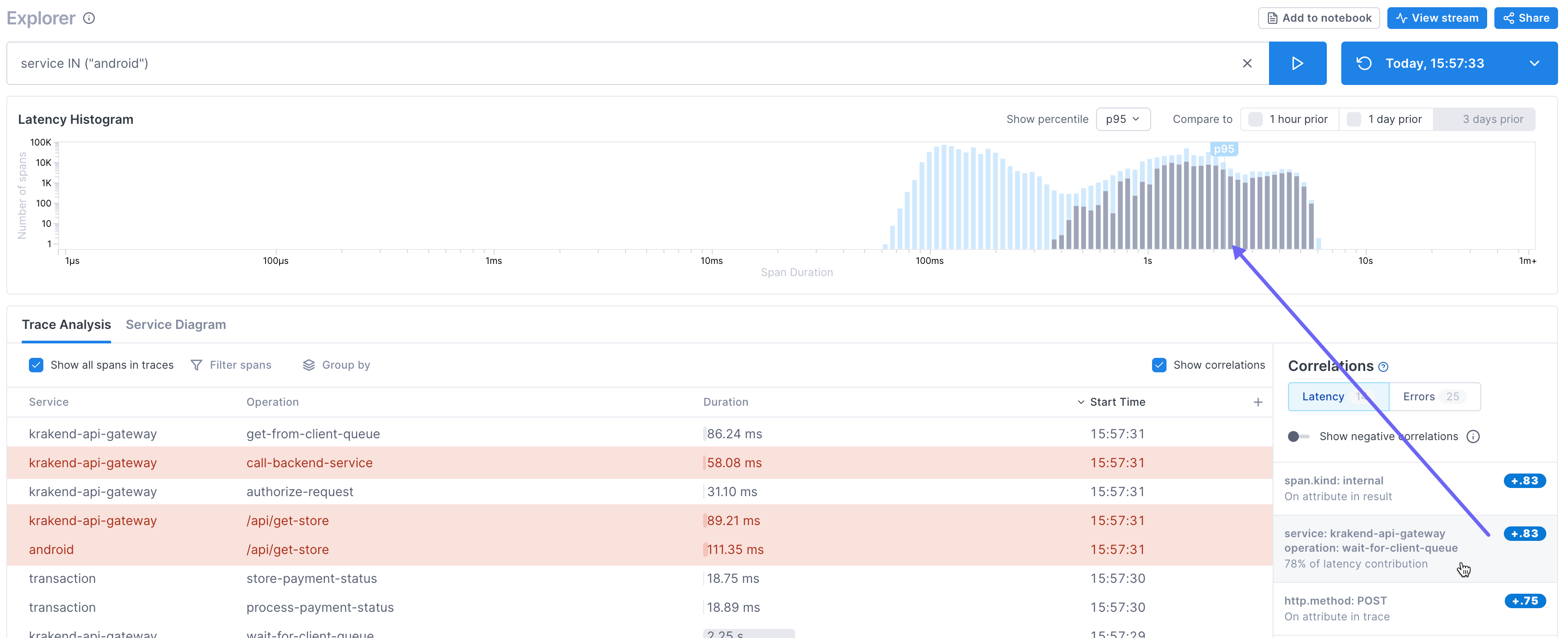
Task: Click the Group by layers icon
Action: point(308,365)
